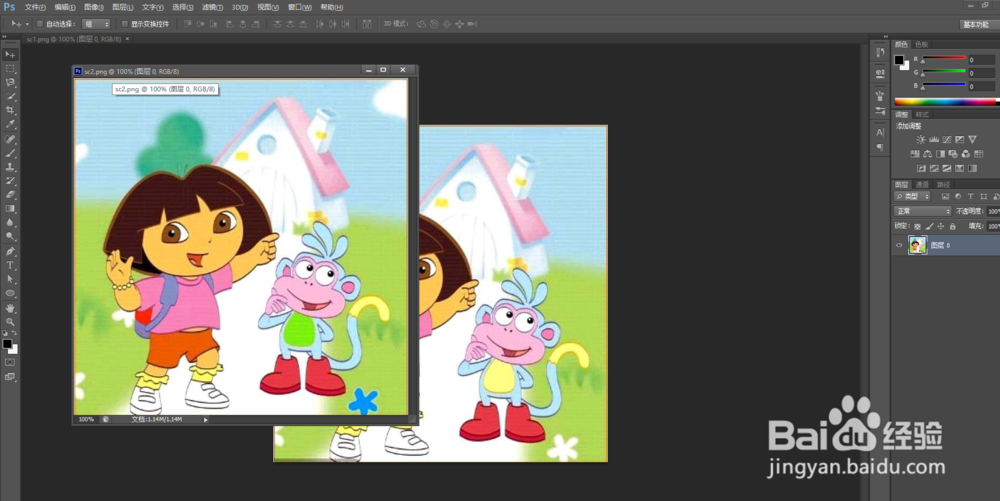Select the Move tool in the toolbox

(10, 55)
